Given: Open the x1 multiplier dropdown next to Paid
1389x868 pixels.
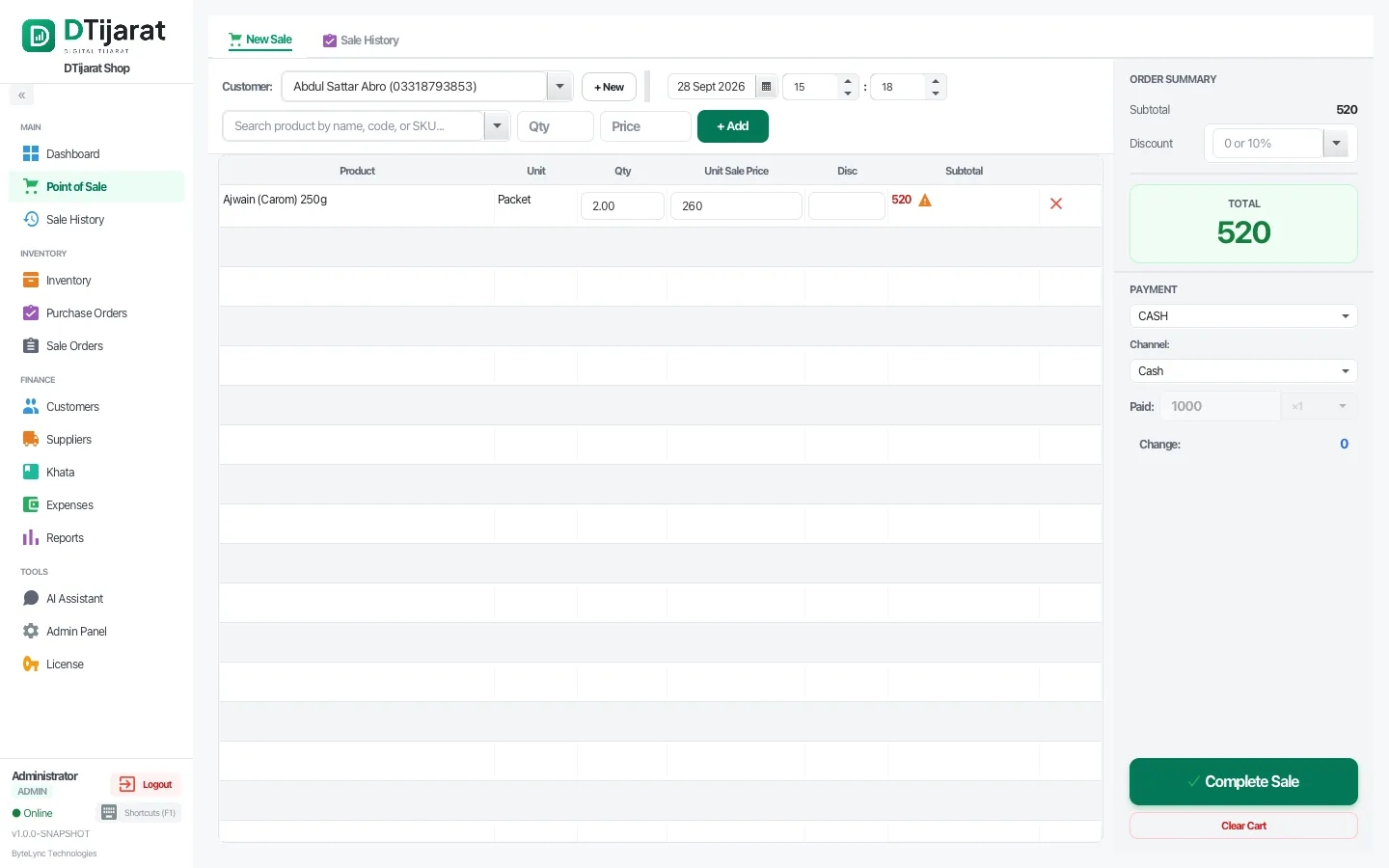Looking at the screenshot, I should pyautogui.click(x=1320, y=406).
